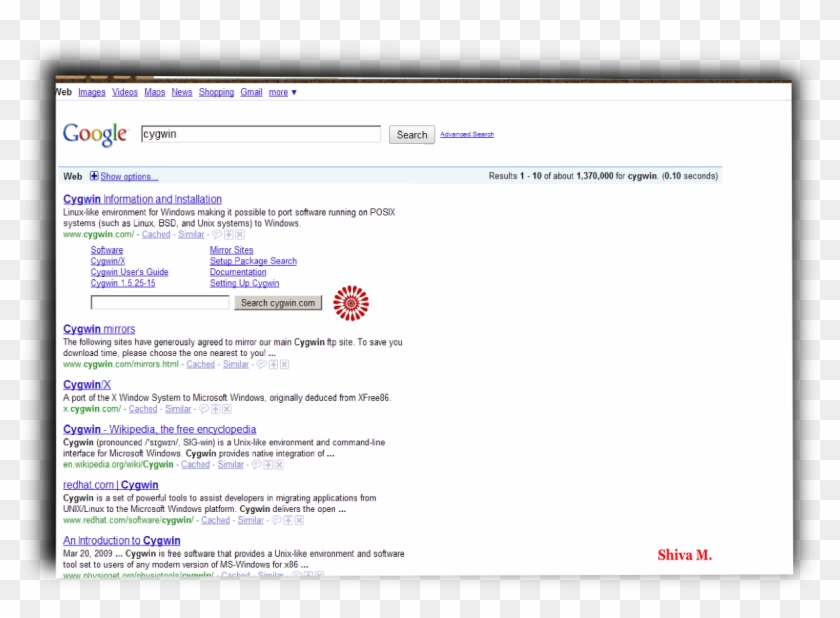The image size is (840, 618).
Task: Open the Setting Up Cygwin sitelink
Action: (x=244, y=283)
